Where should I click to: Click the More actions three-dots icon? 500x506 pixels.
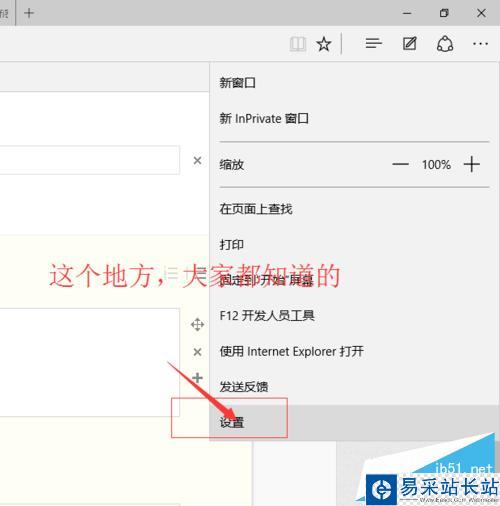[x=480, y=43]
